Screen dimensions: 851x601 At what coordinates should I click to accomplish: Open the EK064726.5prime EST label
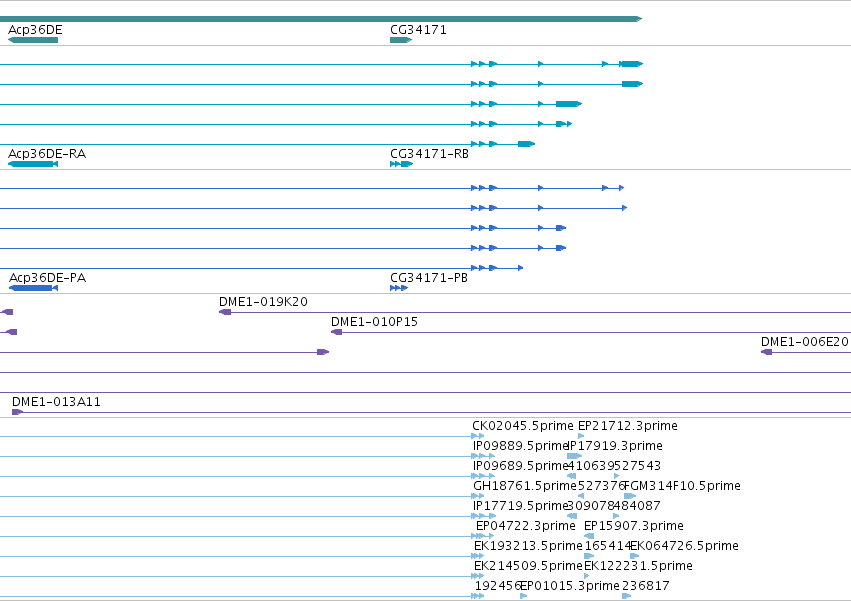(684, 546)
